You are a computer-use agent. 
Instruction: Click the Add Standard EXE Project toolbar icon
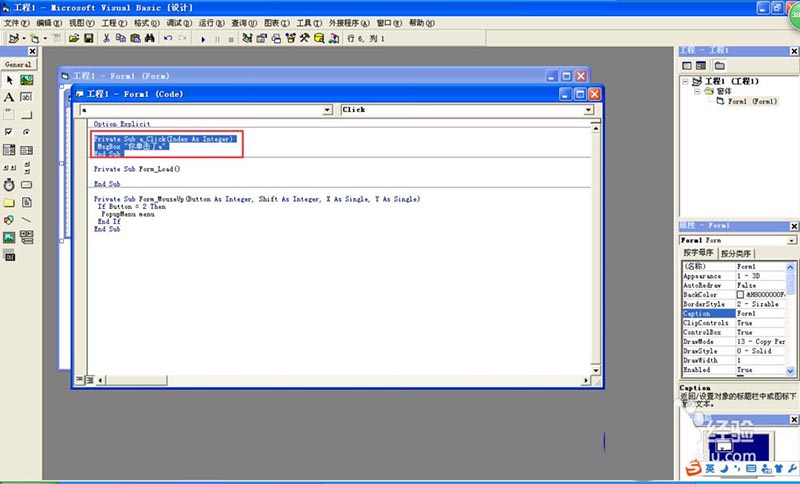tap(14, 38)
